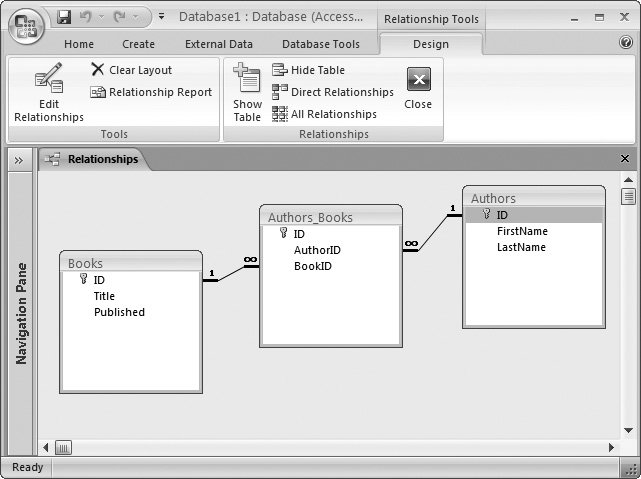Switch to the Database Tools tab

pyautogui.click(x=320, y=44)
